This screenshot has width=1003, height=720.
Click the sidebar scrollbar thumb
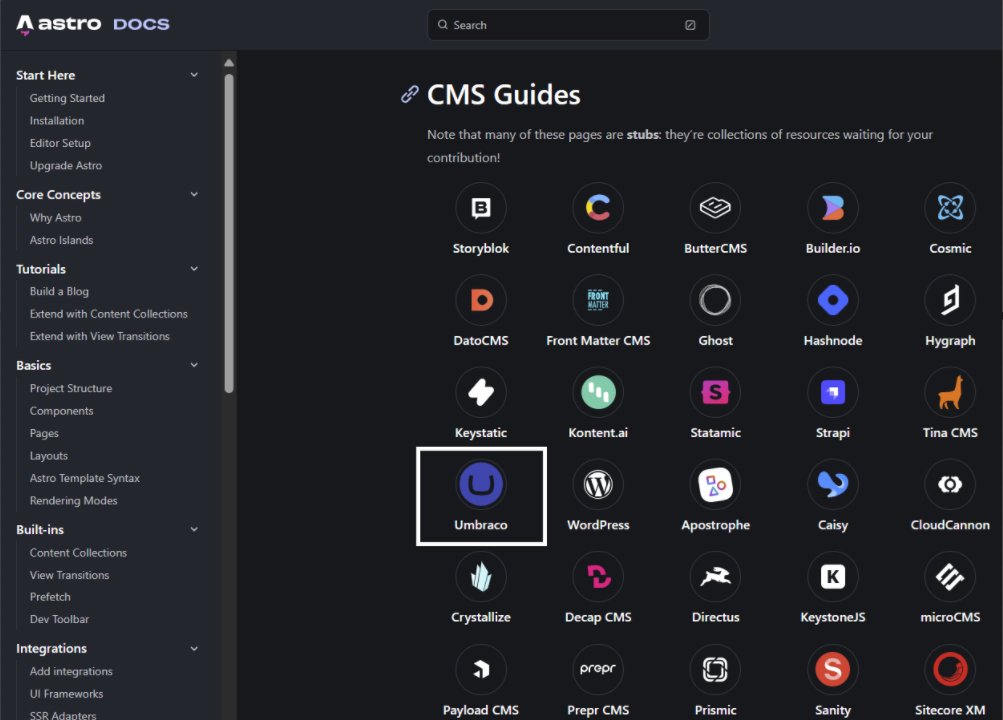(229, 233)
